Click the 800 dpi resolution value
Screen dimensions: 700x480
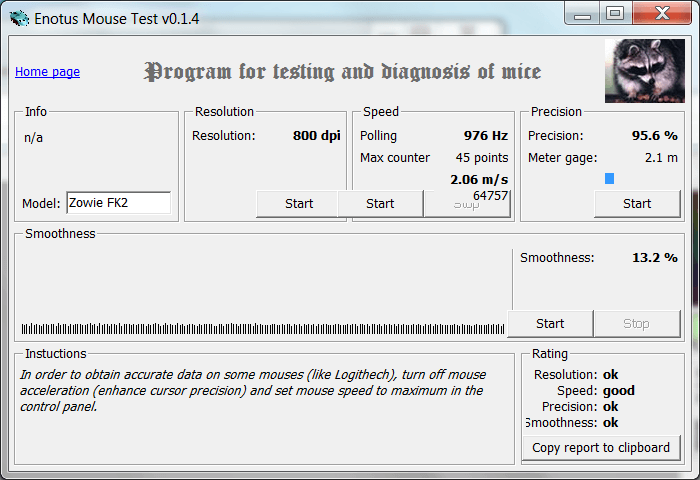[x=316, y=136]
